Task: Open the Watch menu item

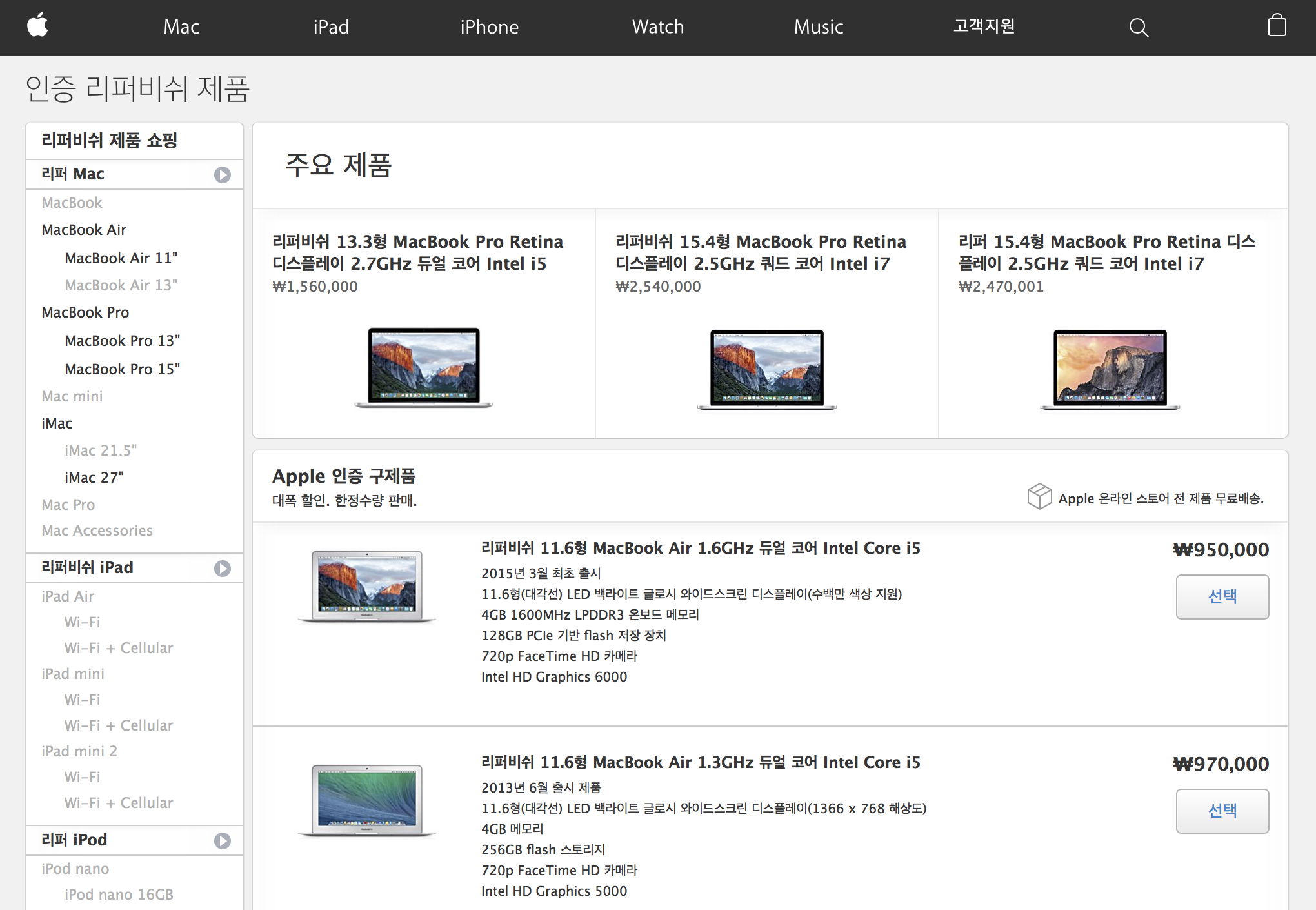Action: 657,27
